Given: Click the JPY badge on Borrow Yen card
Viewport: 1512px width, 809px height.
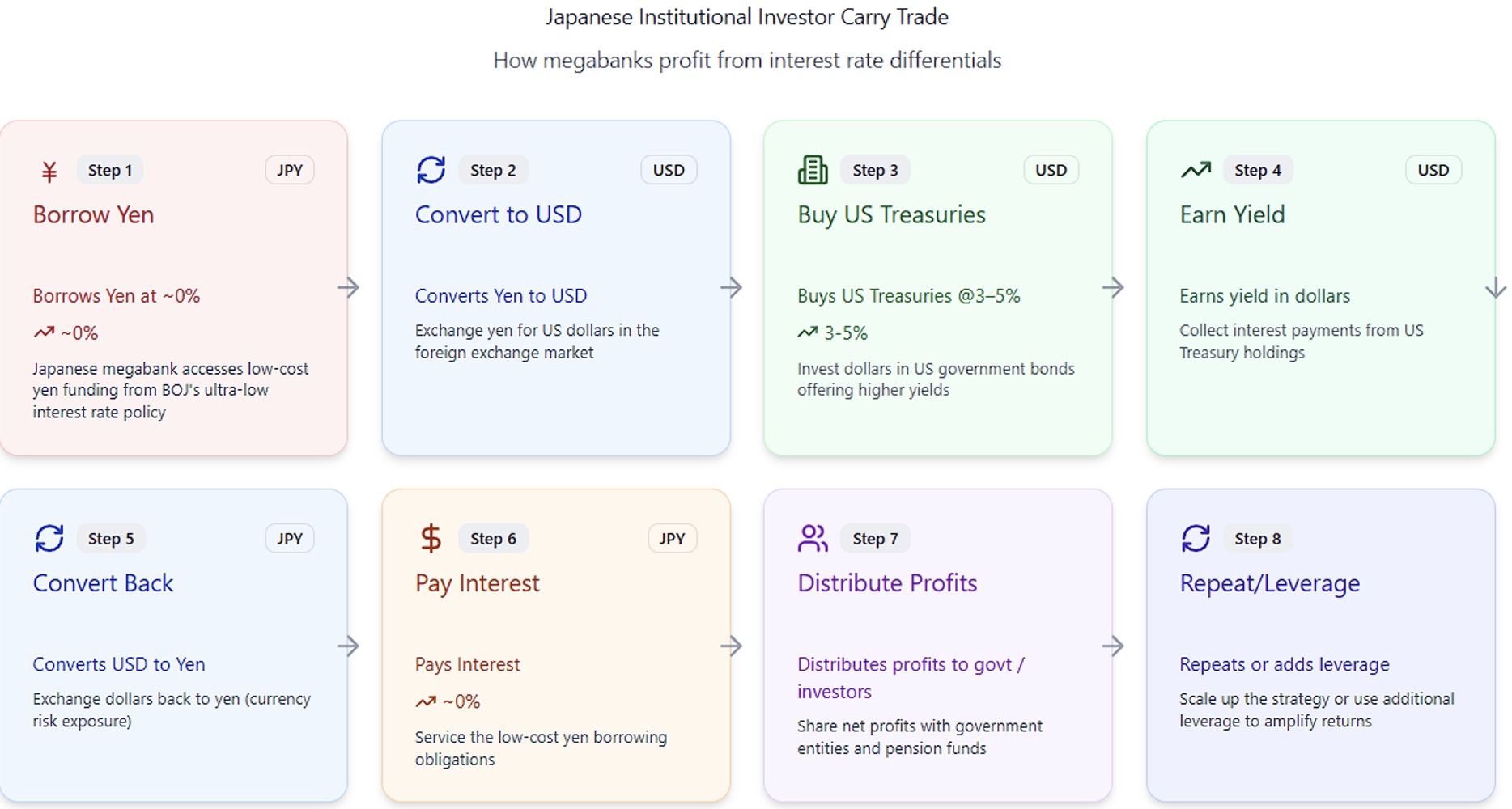Looking at the screenshot, I should click(x=290, y=170).
